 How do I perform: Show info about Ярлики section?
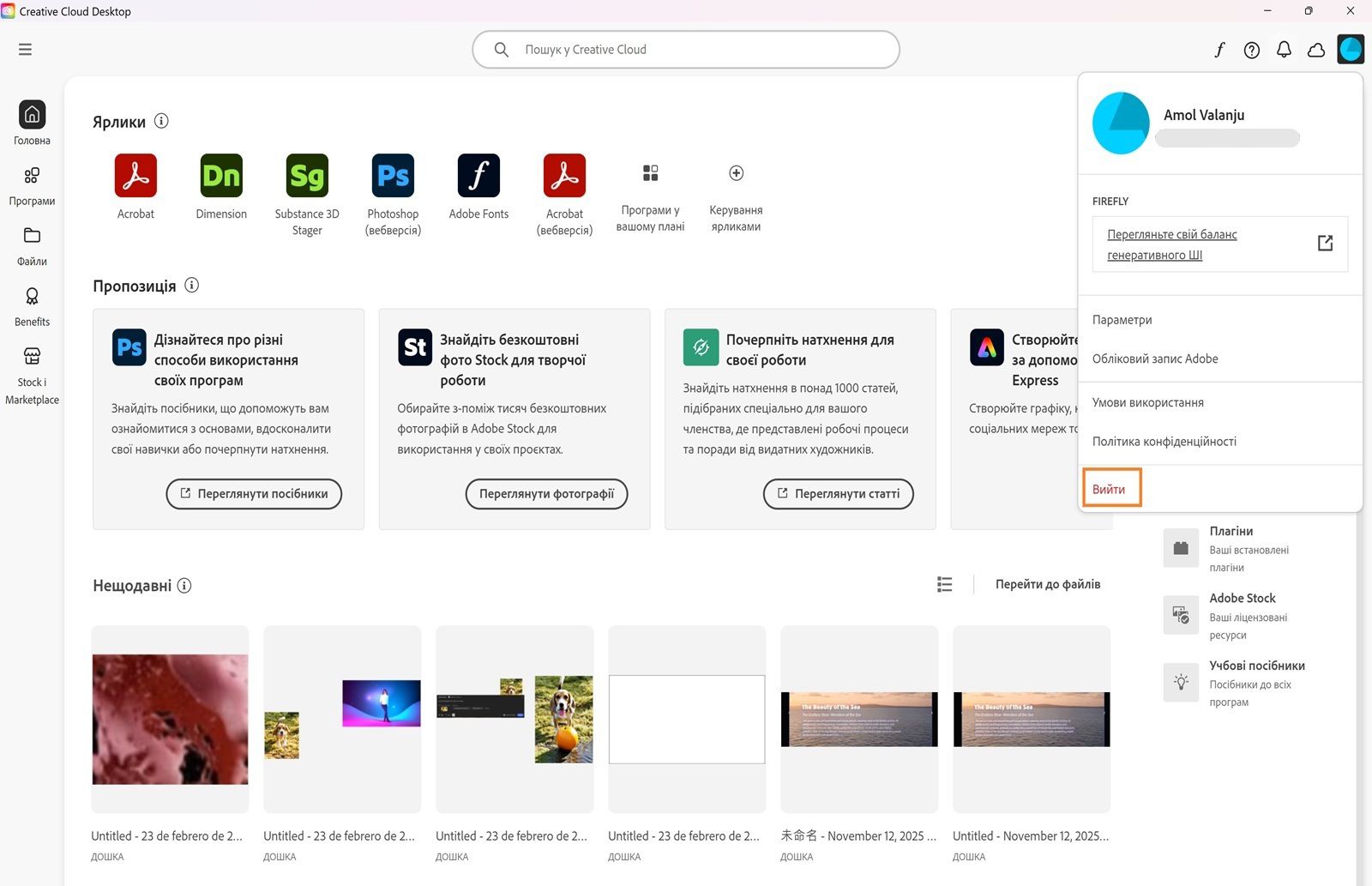click(161, 121)
